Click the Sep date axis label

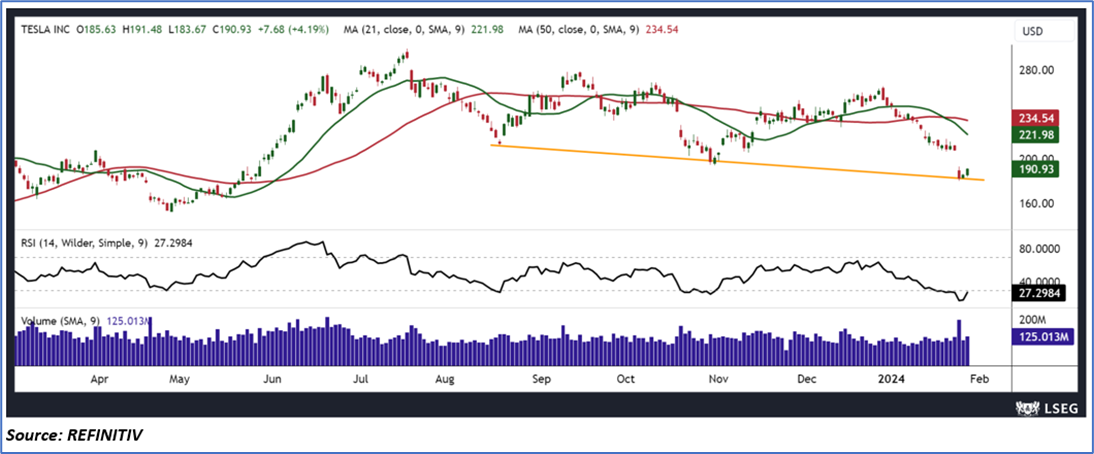pyautogui.click(x=541, y=380)
